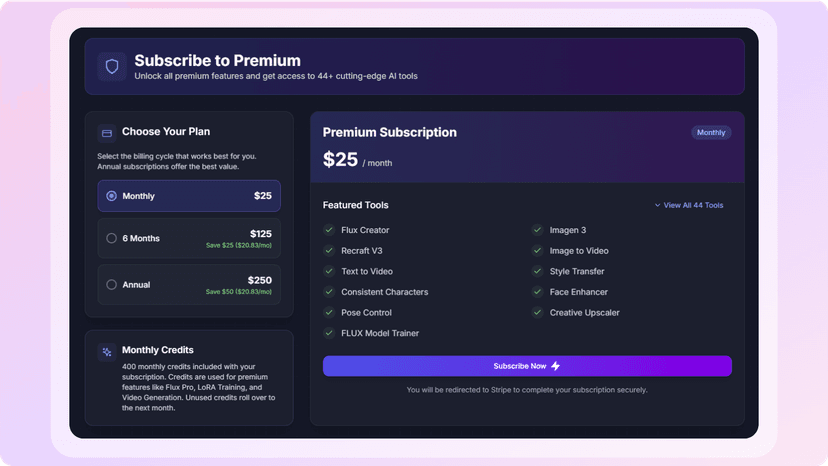Click the checkmark icon beside Imagen 3
The width and height of the screenshot is (828, 466).
(537, 230)
